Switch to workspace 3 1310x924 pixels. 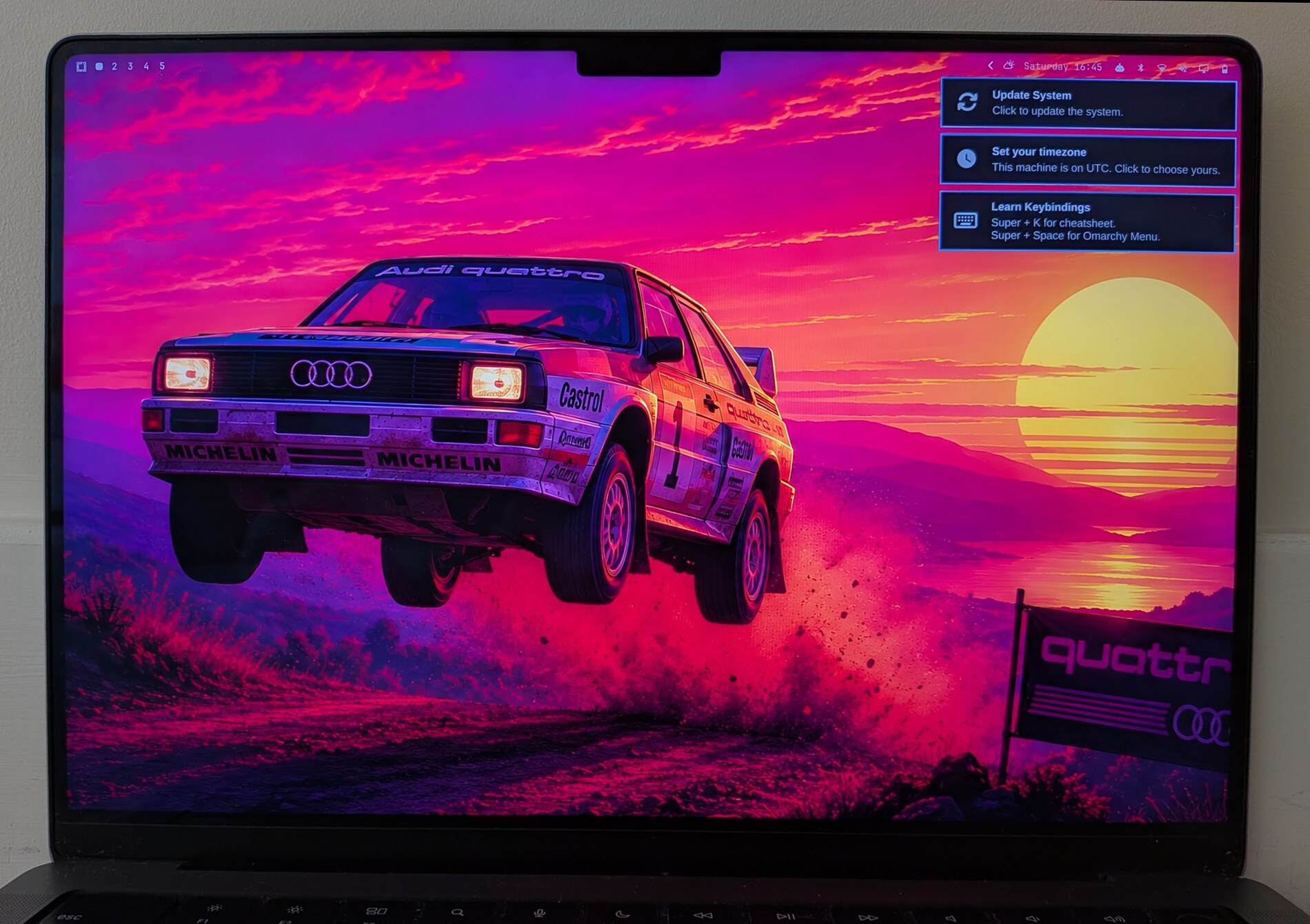pos(130,66)
